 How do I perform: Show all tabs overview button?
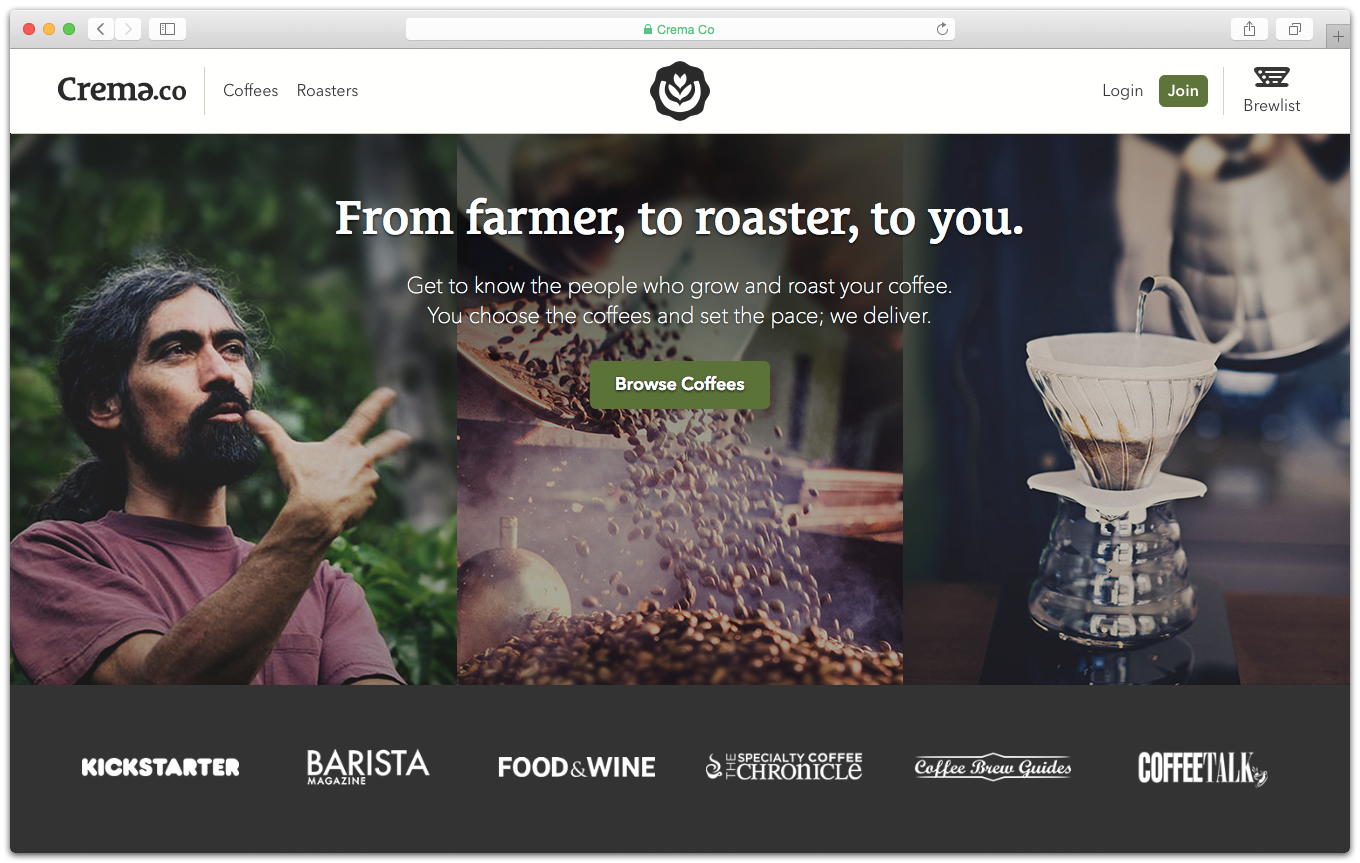(x=1294, y=29)
